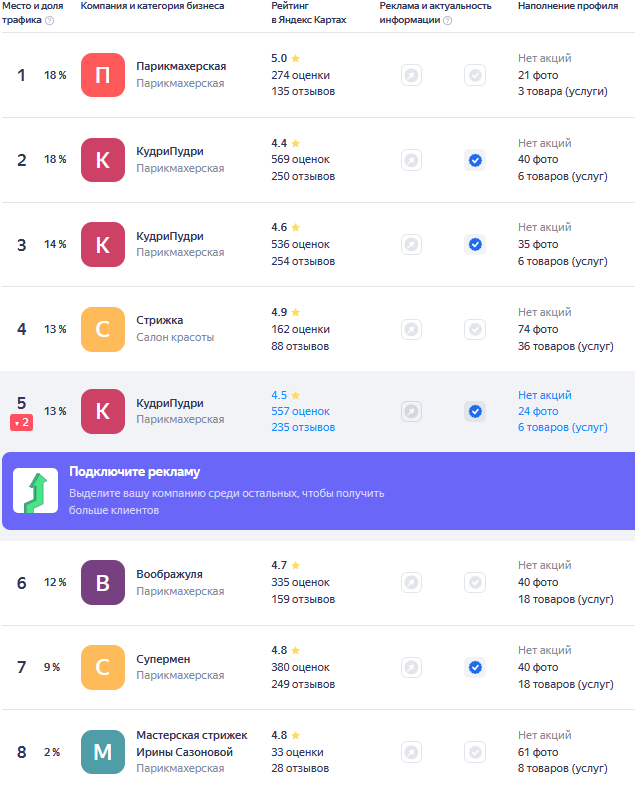Screen dimensions: 635x790
Task: Open the '24 фото' link for КудриПудри
Action: [x=538, y=411]
